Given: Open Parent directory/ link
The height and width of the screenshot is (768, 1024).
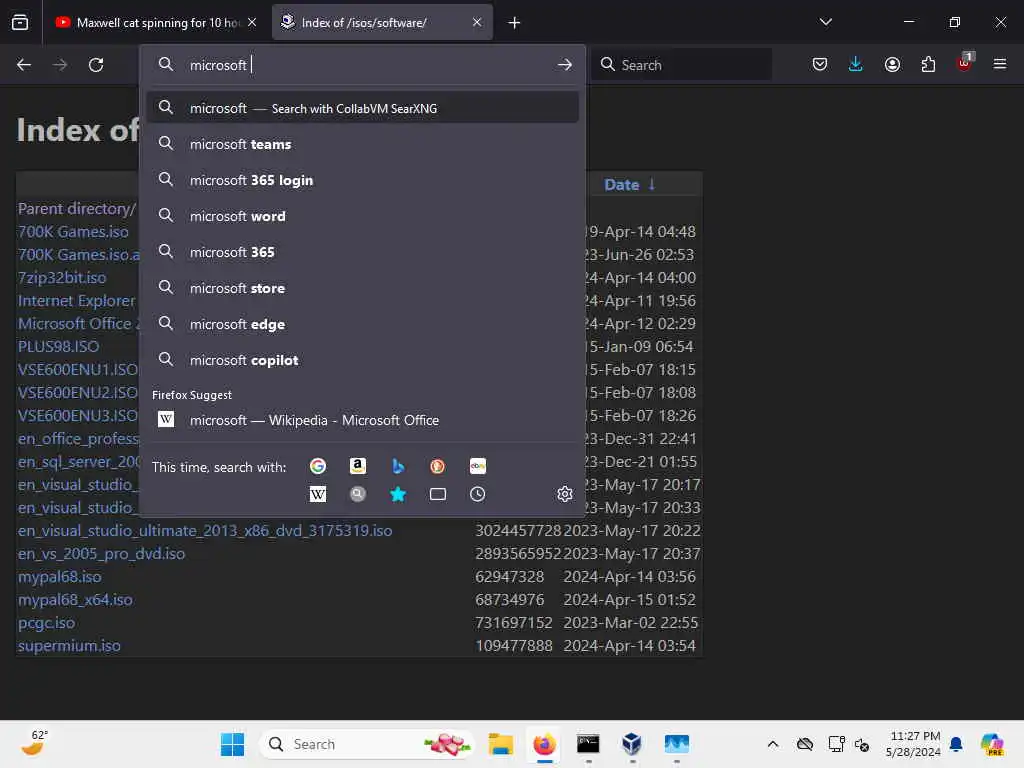Looking at the screenshot, I should pyautogui.click(x=77, y=209).
